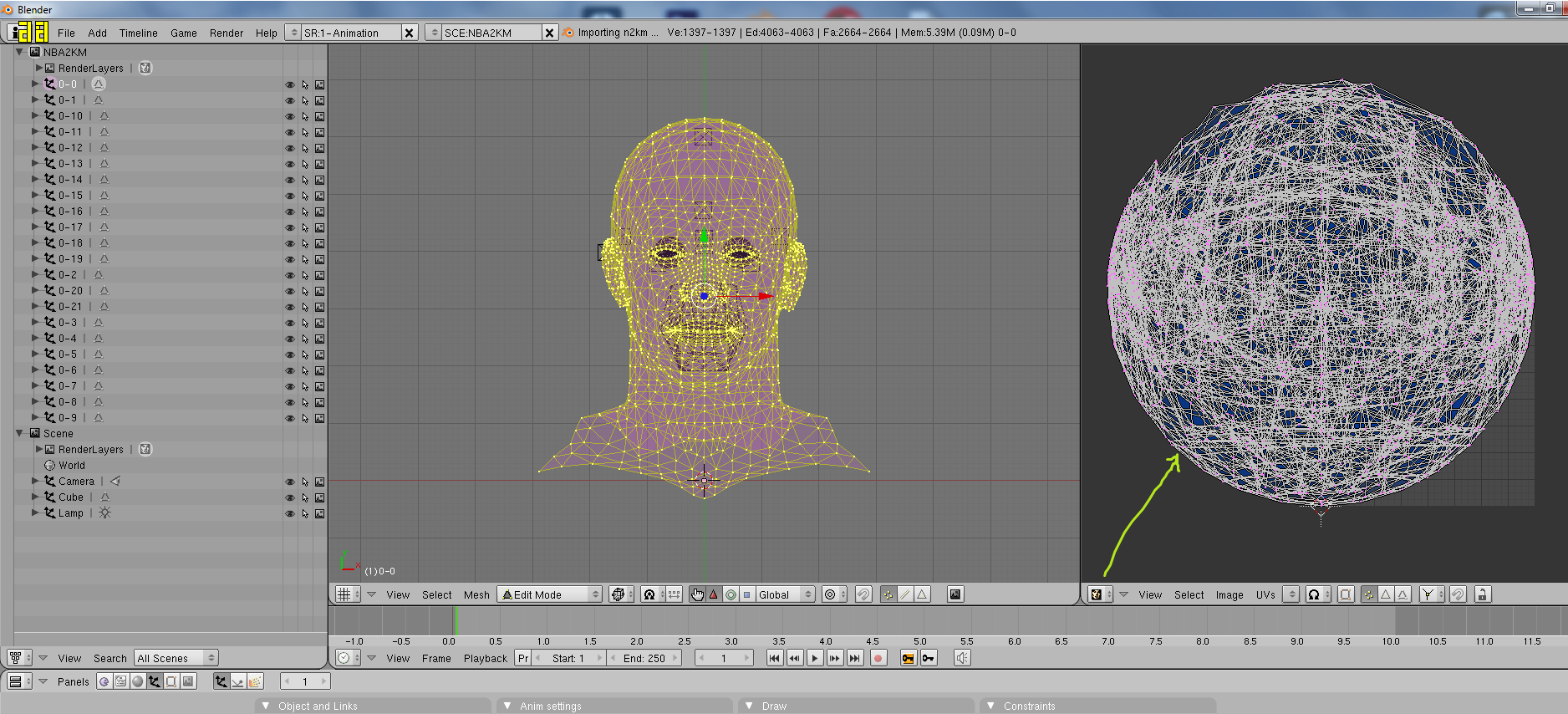Open the Edit Mode dropdown
The width and height of the screenshot is (1568, 714).
(549, 594)
